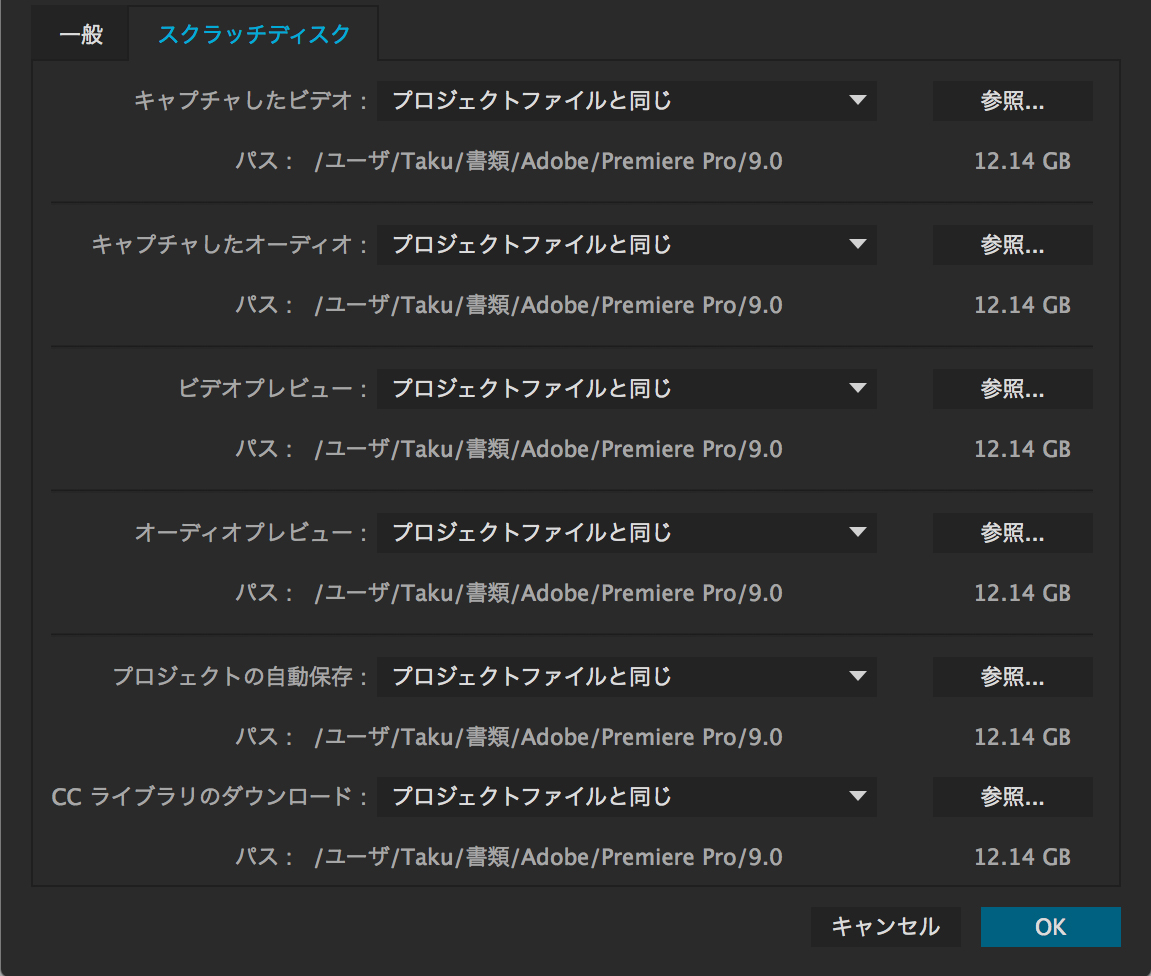Open the キャプチャしたオーディオ location dropdown

click(627, 244)
